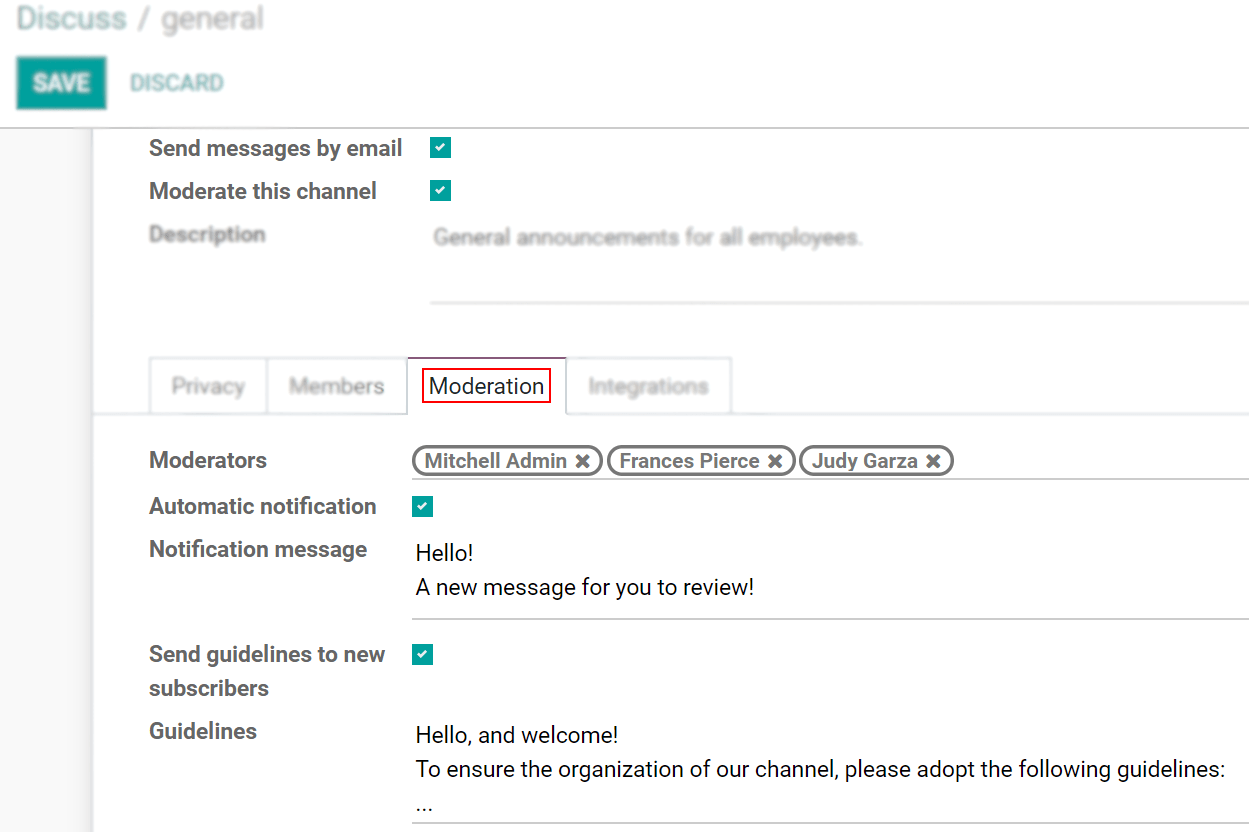Switch to the Privacy tab

(x=208, y=386)
